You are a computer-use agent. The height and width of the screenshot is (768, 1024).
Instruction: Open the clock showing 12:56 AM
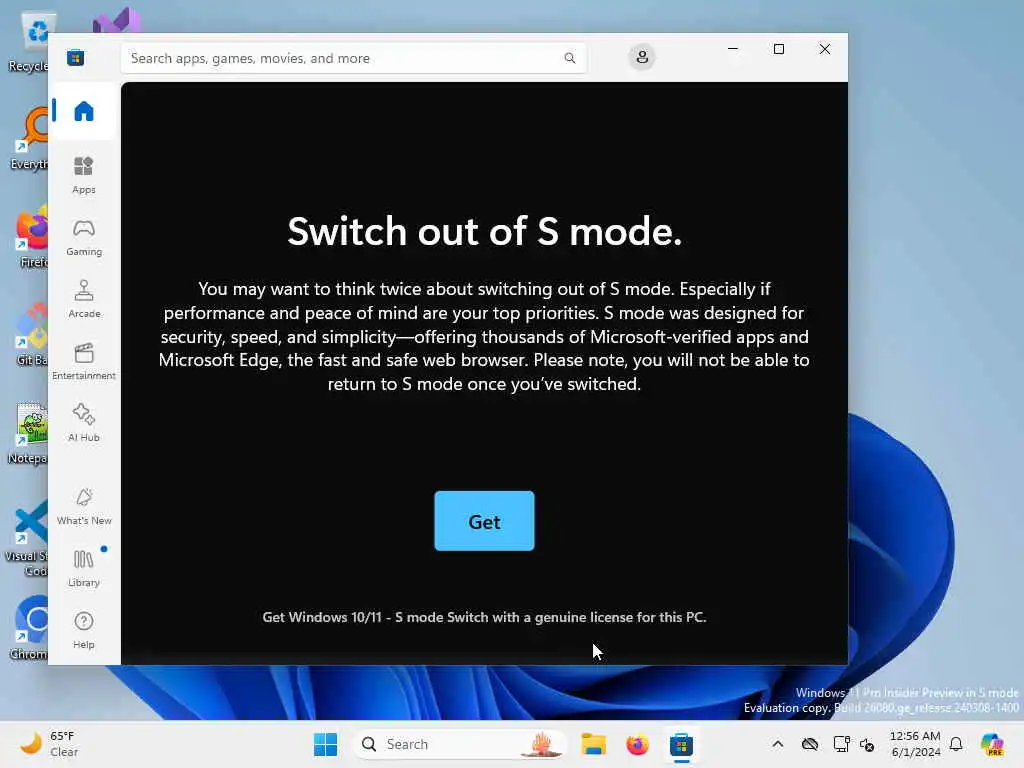tap(916, 744)
